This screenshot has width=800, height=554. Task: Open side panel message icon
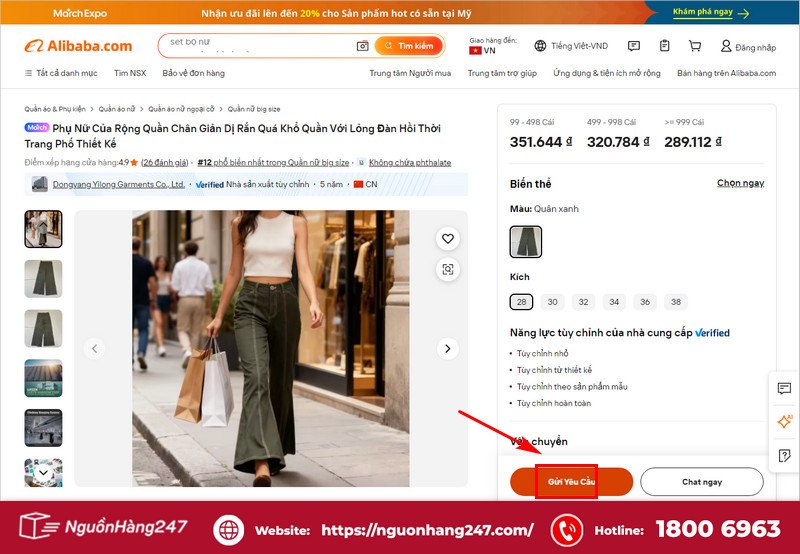(x=784, y=389)
